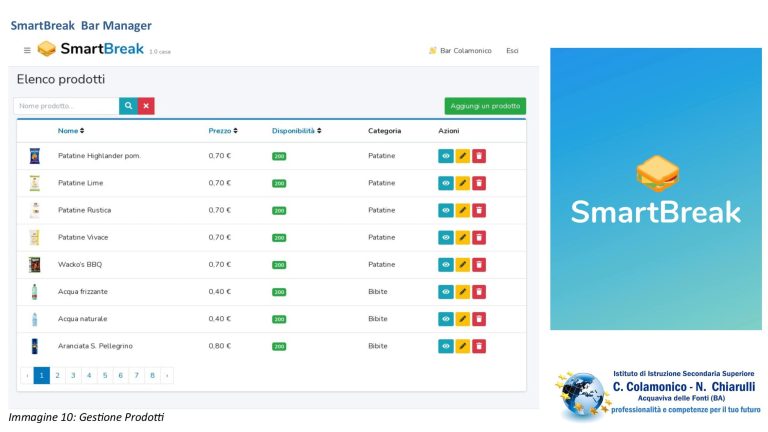Open the hamburger menu beside SmartBreak logo

point(27,50)
